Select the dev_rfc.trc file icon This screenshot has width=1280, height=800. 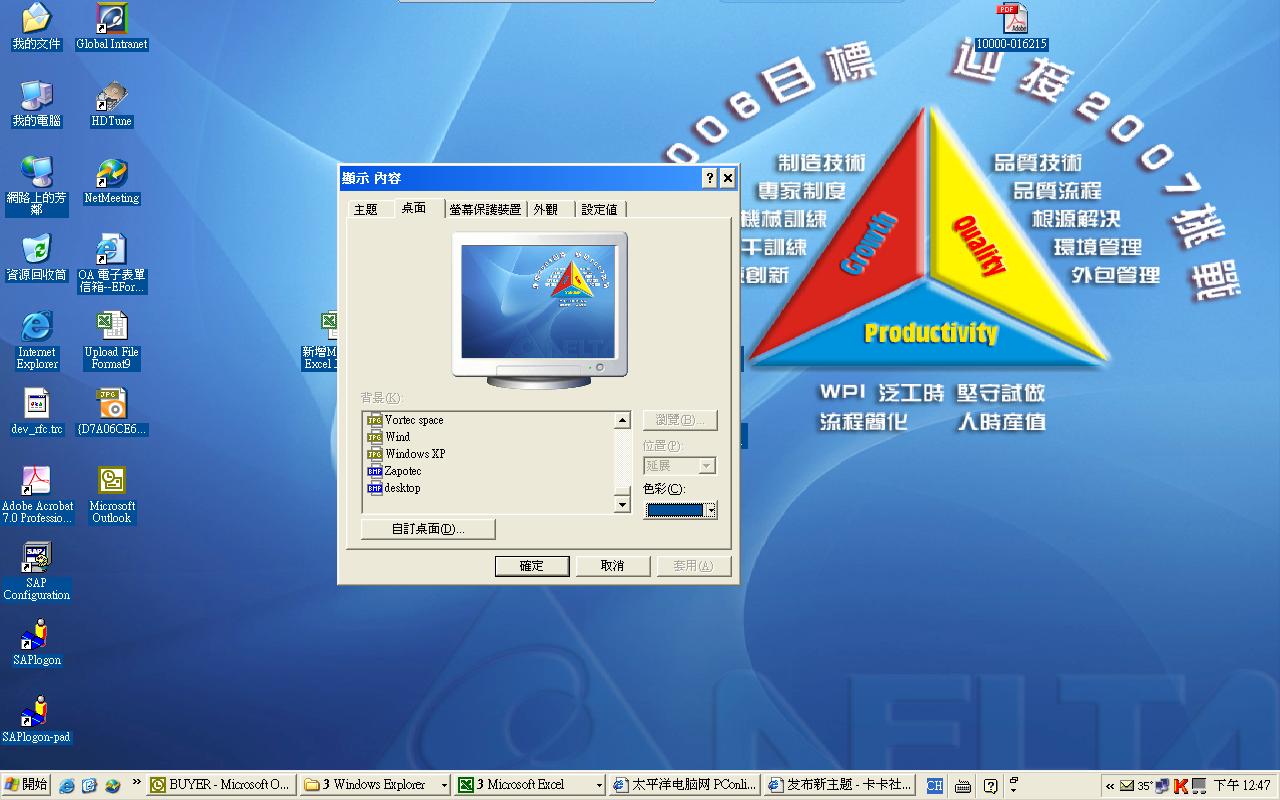(36, 412)
